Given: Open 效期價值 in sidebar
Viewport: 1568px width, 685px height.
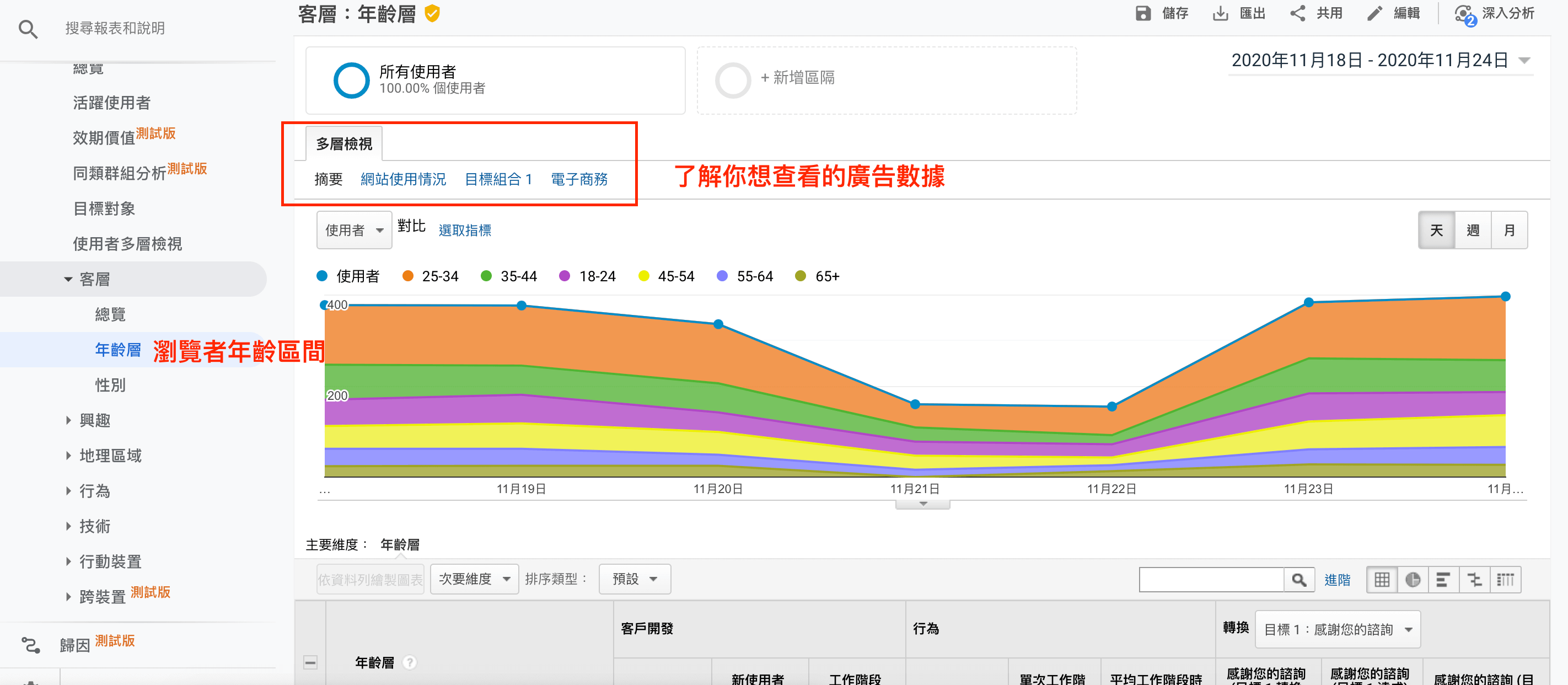Looking at the screenshot, I should [x=104, y=138].
